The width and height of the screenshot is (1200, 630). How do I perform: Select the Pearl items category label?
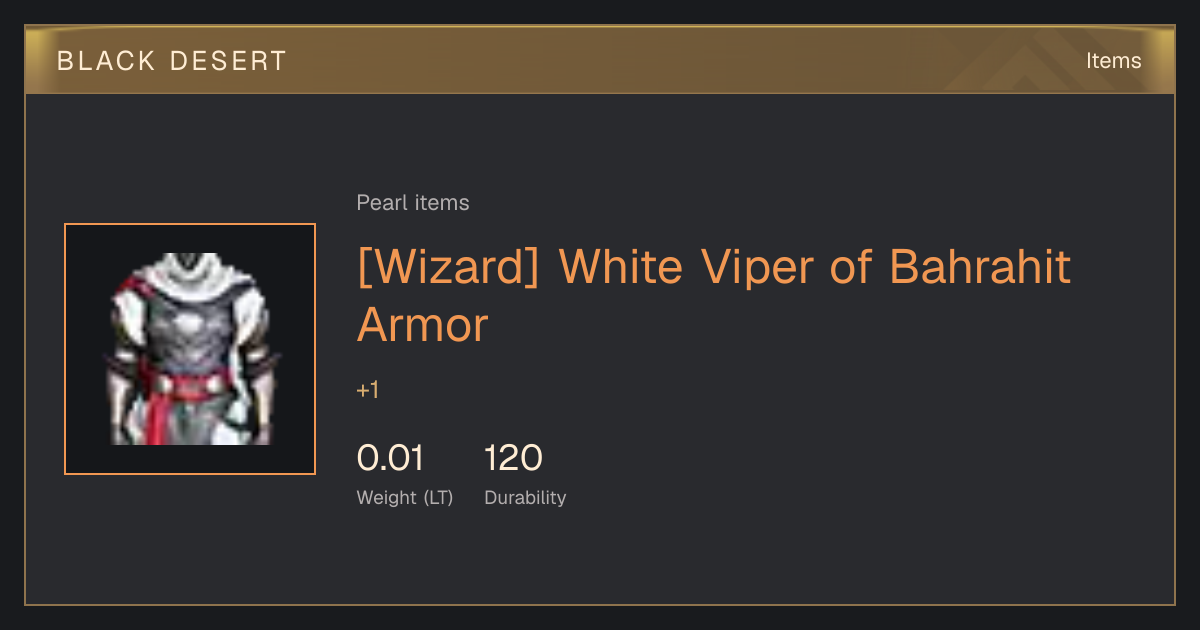tap(413, 203)
